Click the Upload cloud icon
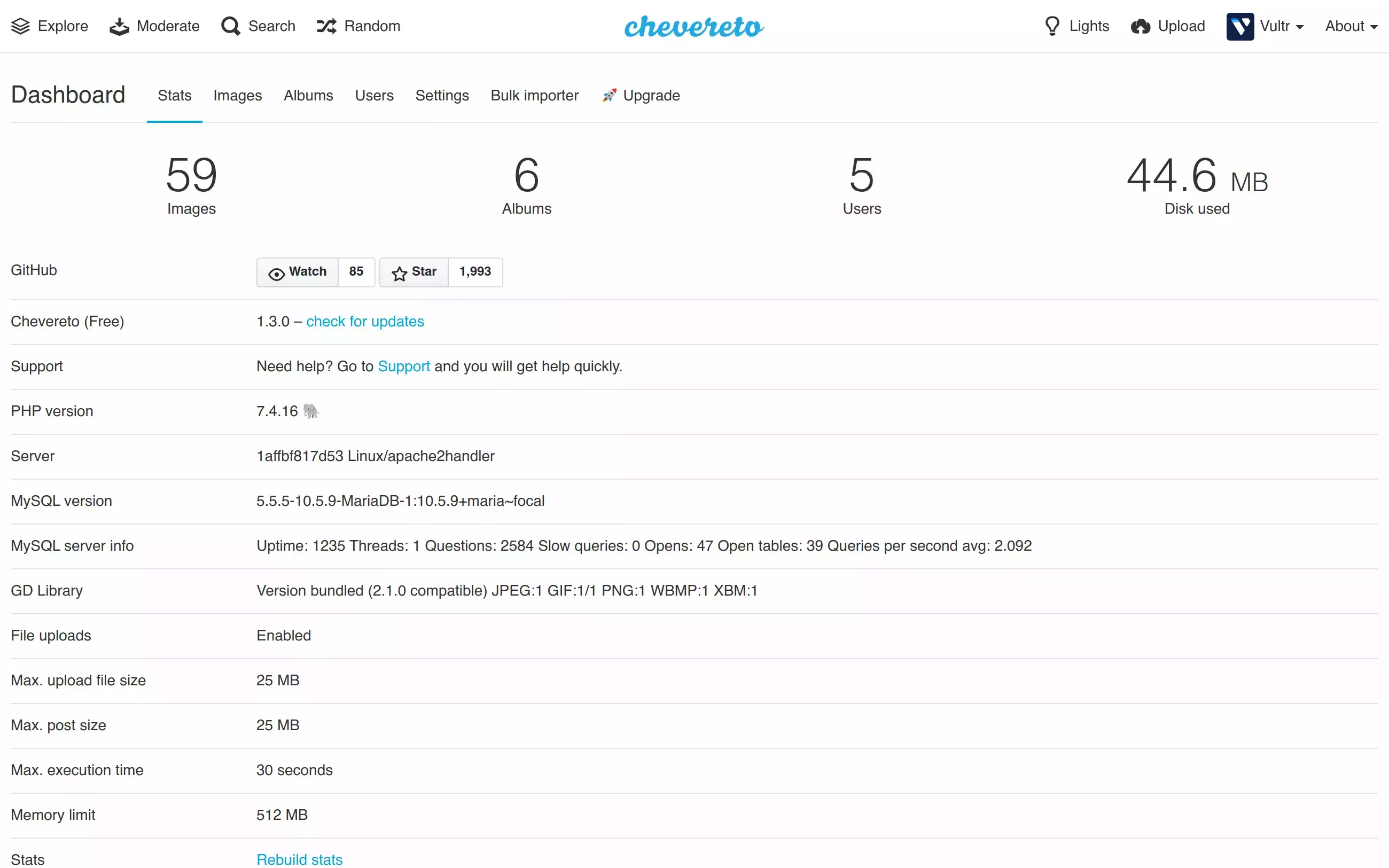This screenshot has height=868, width=1389. tap(1141, 26)
